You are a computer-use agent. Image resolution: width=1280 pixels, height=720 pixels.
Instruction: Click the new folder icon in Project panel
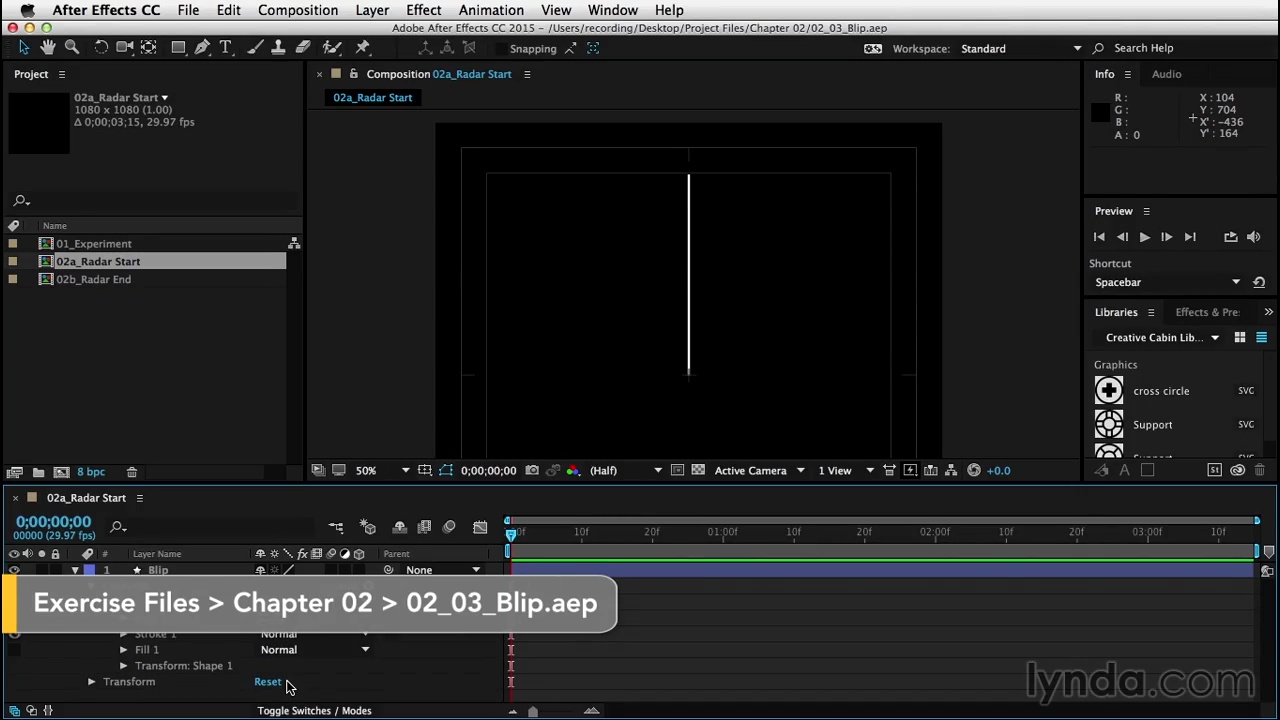click(x=38, y=472)
